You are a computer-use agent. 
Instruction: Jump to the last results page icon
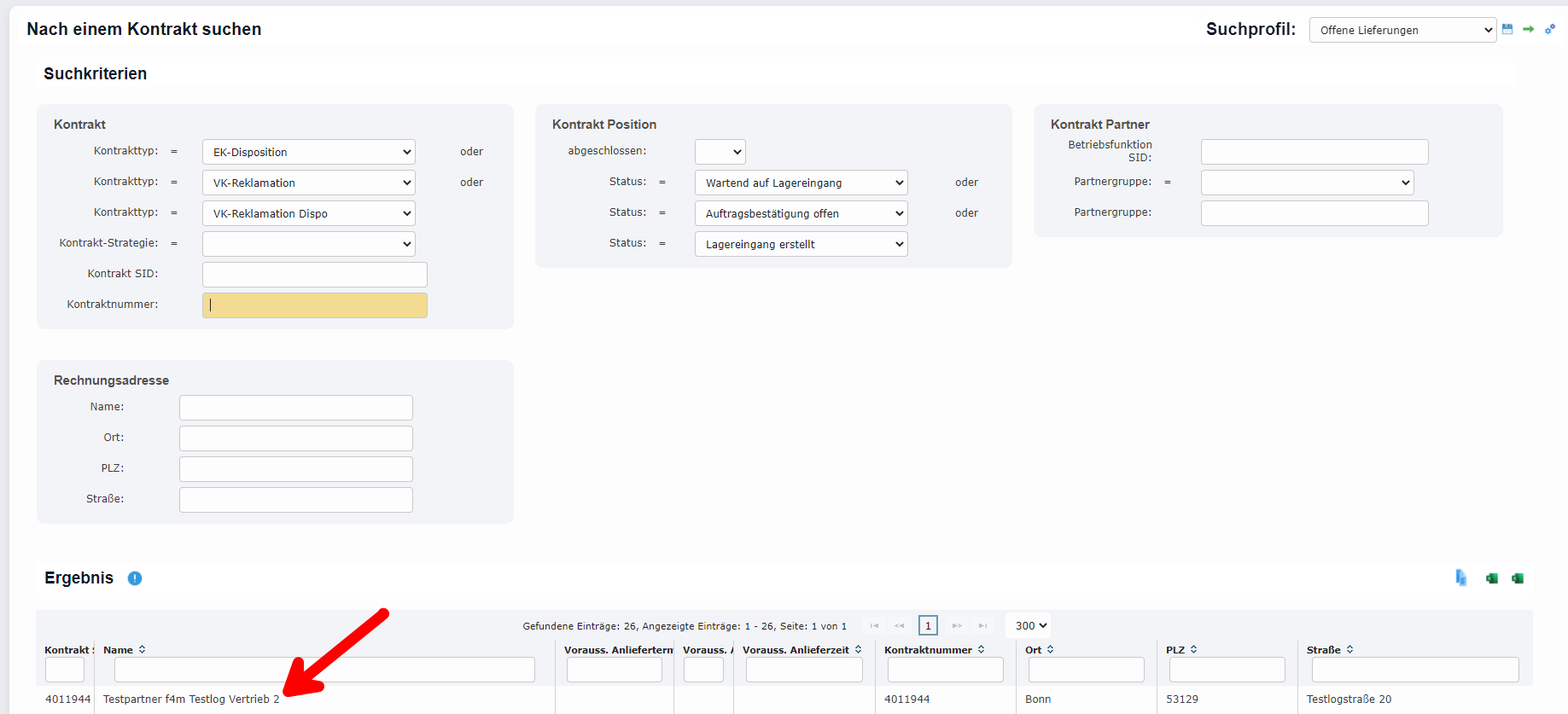click(983, 626)
